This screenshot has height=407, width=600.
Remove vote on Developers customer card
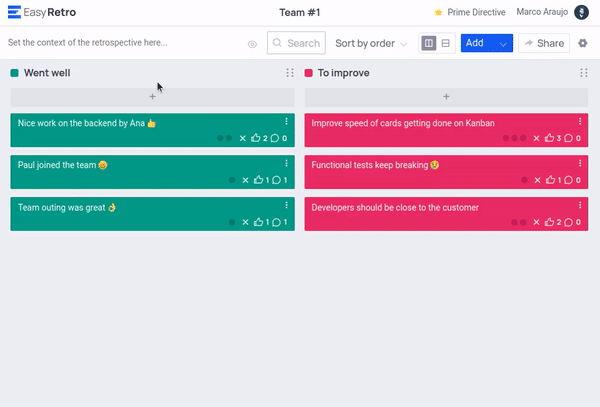(536, 223)
